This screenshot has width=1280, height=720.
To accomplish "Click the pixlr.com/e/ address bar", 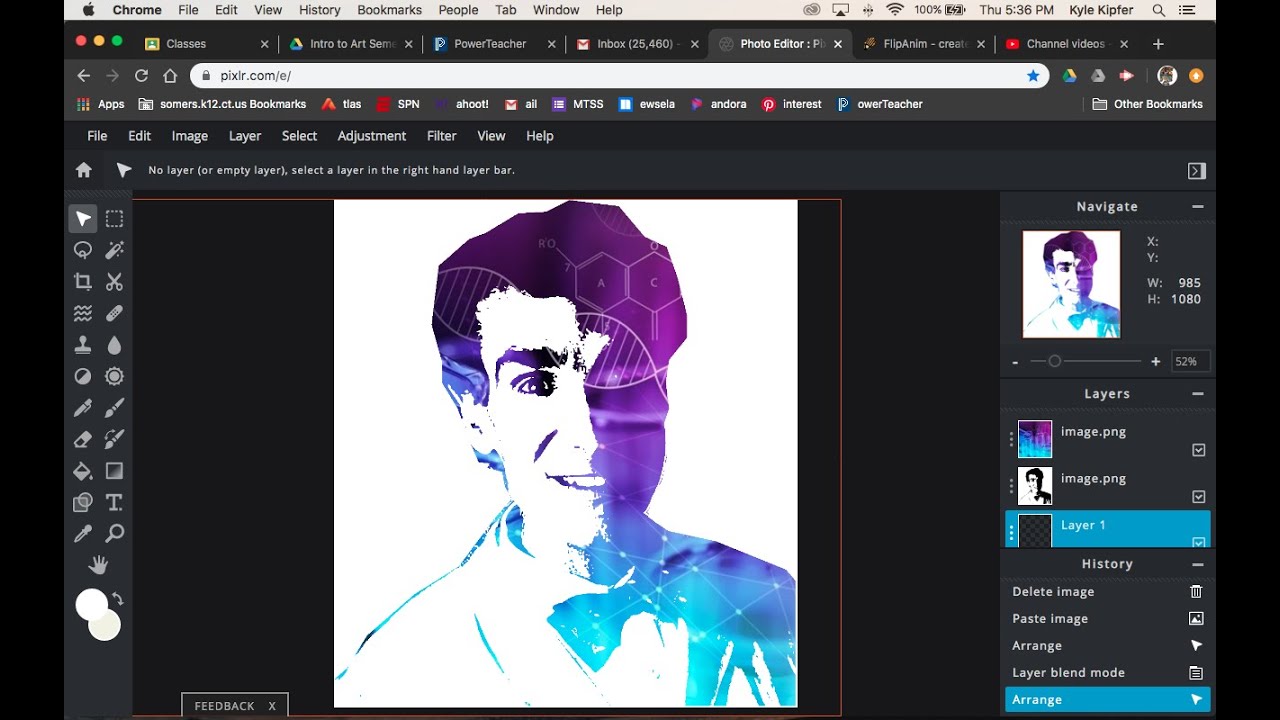I will click(x=620, y=76).
